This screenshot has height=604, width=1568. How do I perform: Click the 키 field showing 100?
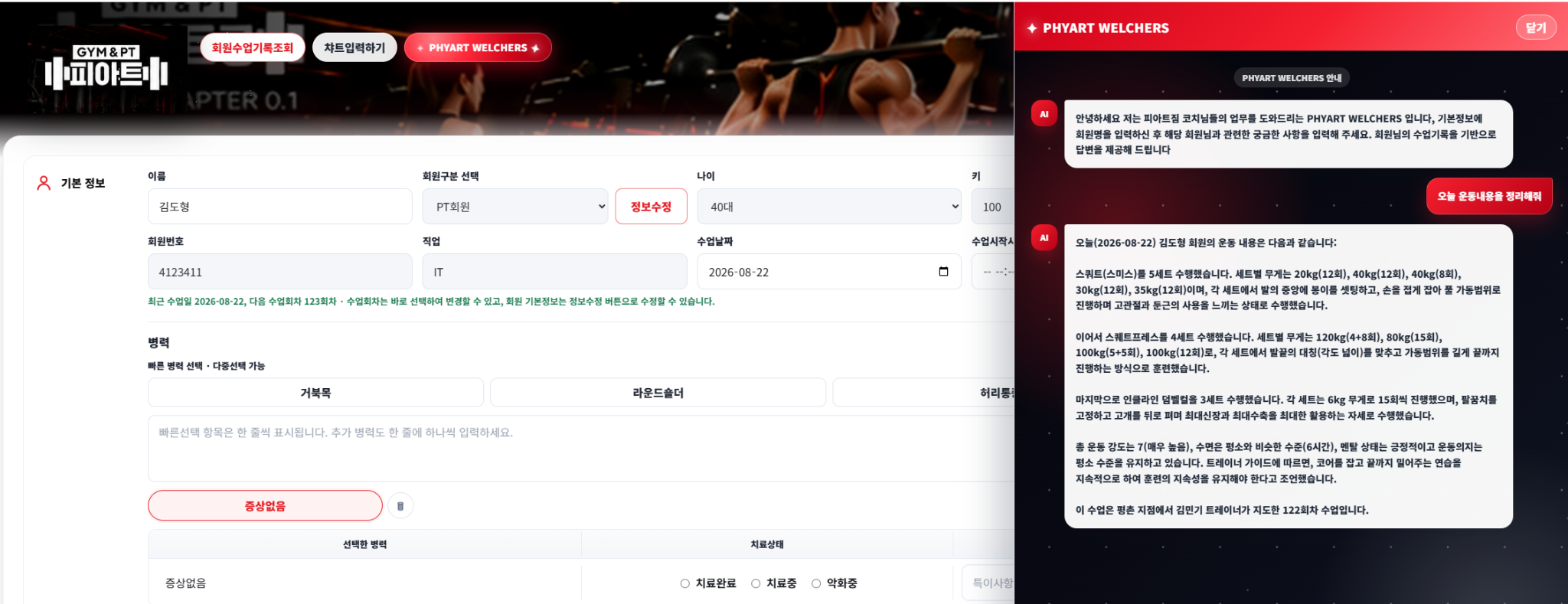coord(993,207)
